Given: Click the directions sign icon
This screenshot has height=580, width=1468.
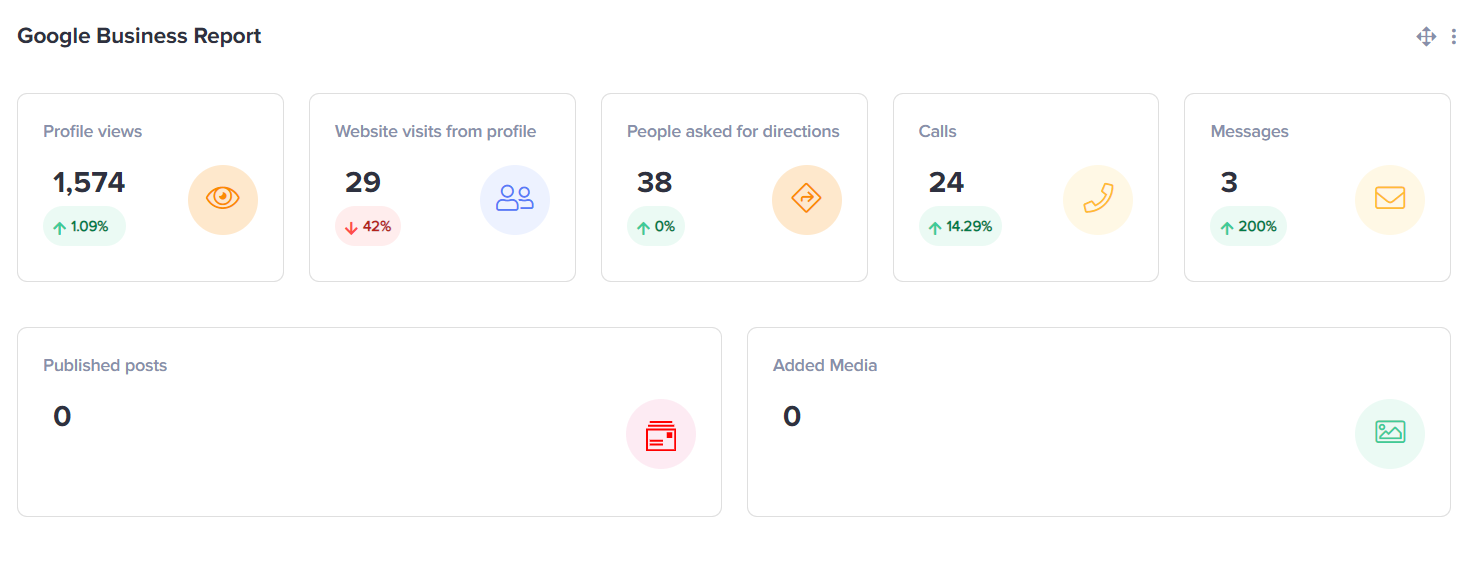Looking at the screenshot, I should click(x=806, y=199).
